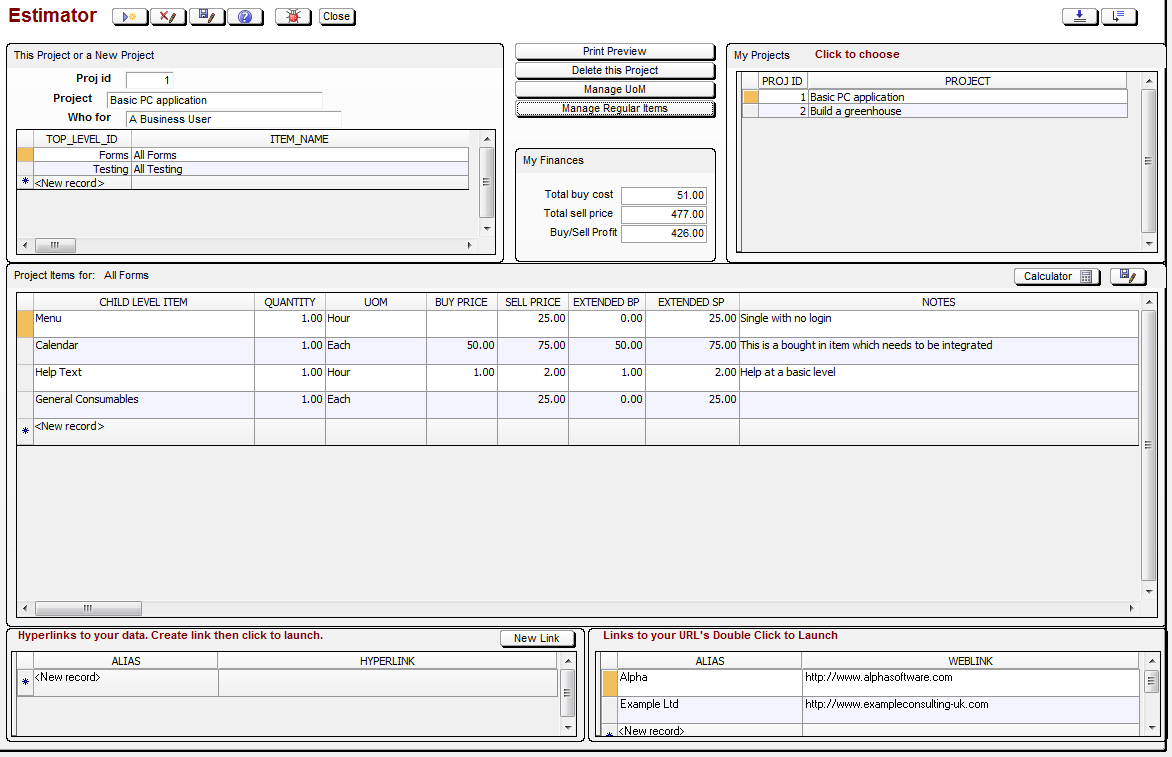1172x757 pixels.
Task: Click the Project Items horizontal scrollbar thumb
Action: pos(88,608)
